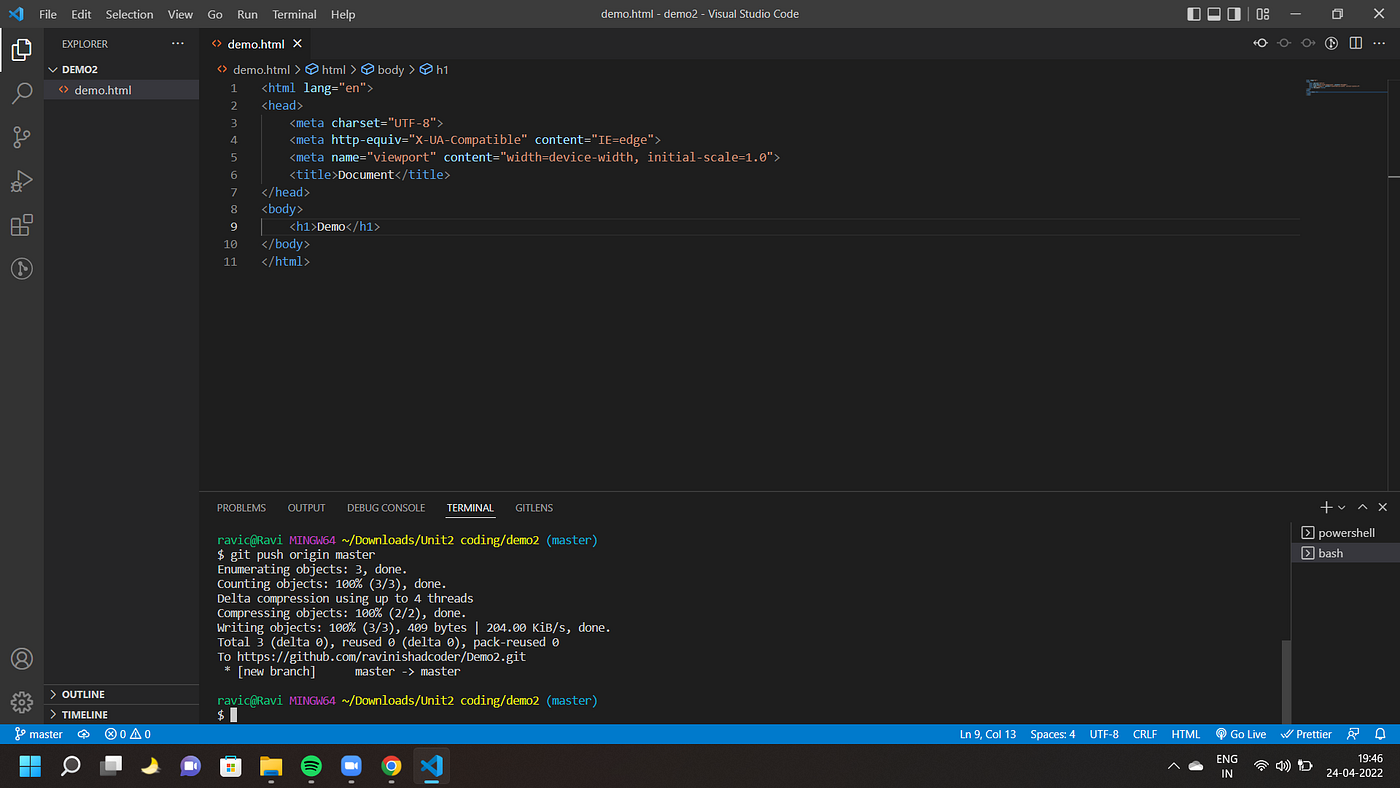The image size is (1400, 788).
Task: Open the File menu
Action: click(x=48, y=14)
